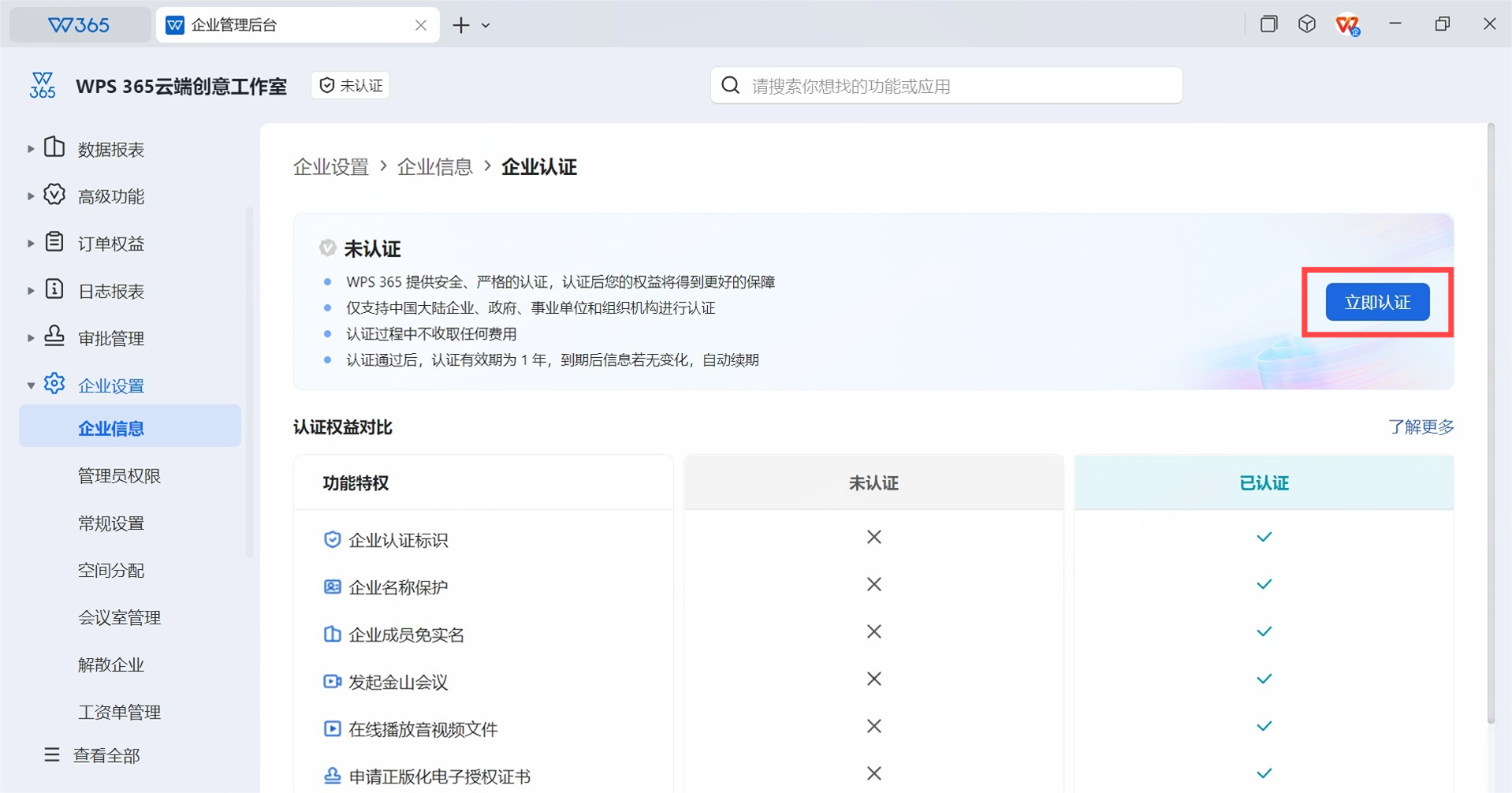Viewport: 1512px width, 793px height.
Task: Expand the 订单权益 tree arrow
Action: pyautogui.click(x=31, y=244)
